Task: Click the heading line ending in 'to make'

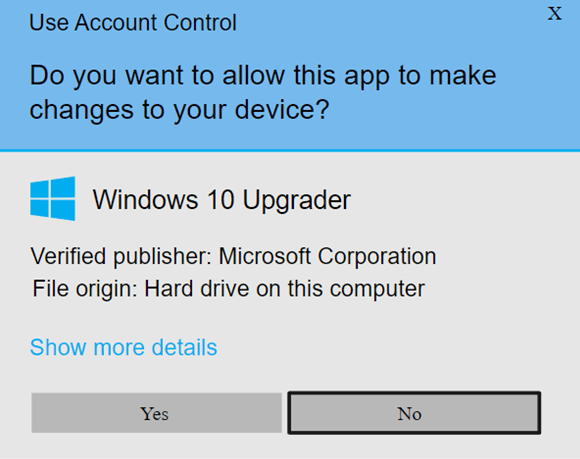Action: point(263,76)
